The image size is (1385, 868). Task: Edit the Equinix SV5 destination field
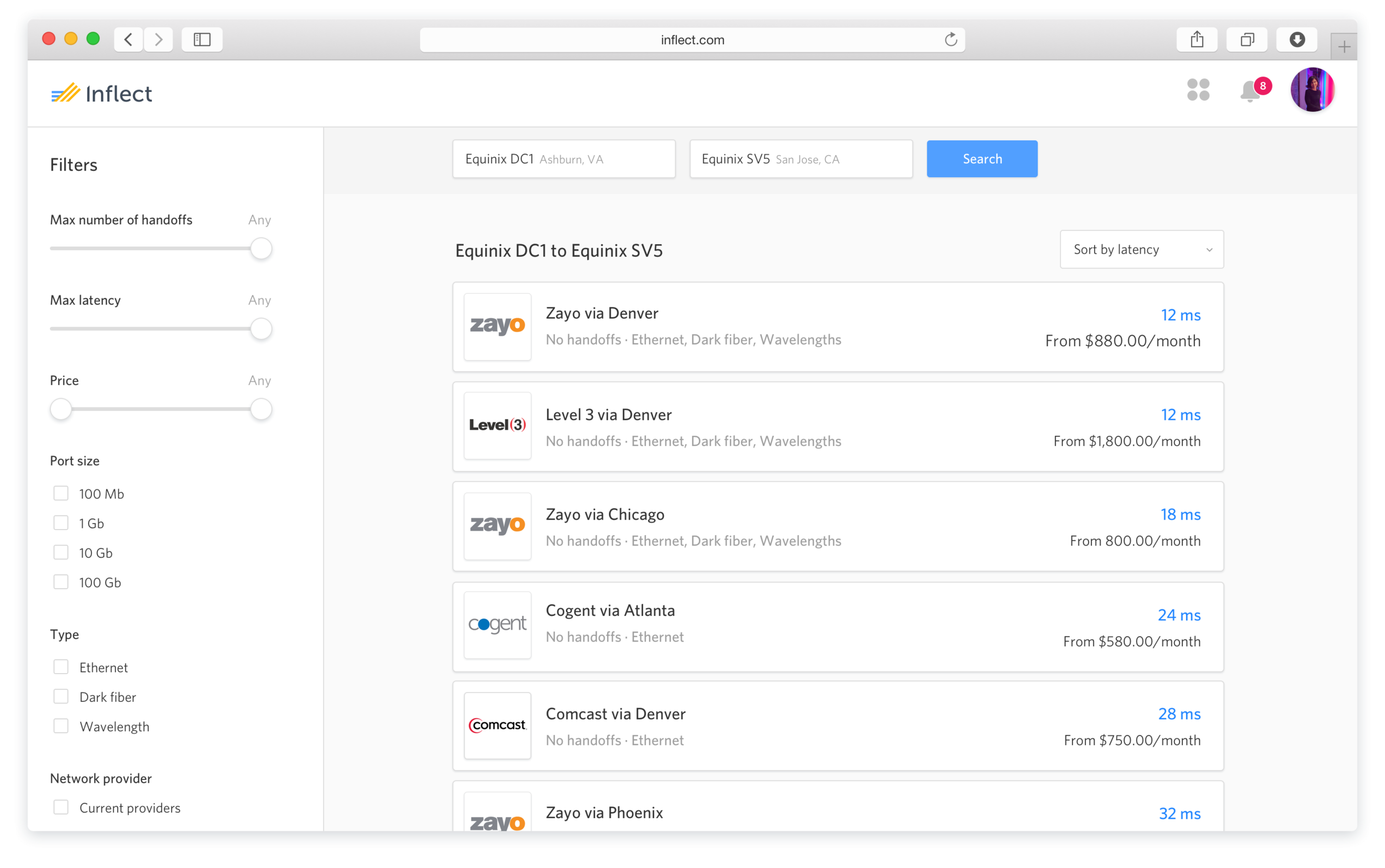coord(801,159)
